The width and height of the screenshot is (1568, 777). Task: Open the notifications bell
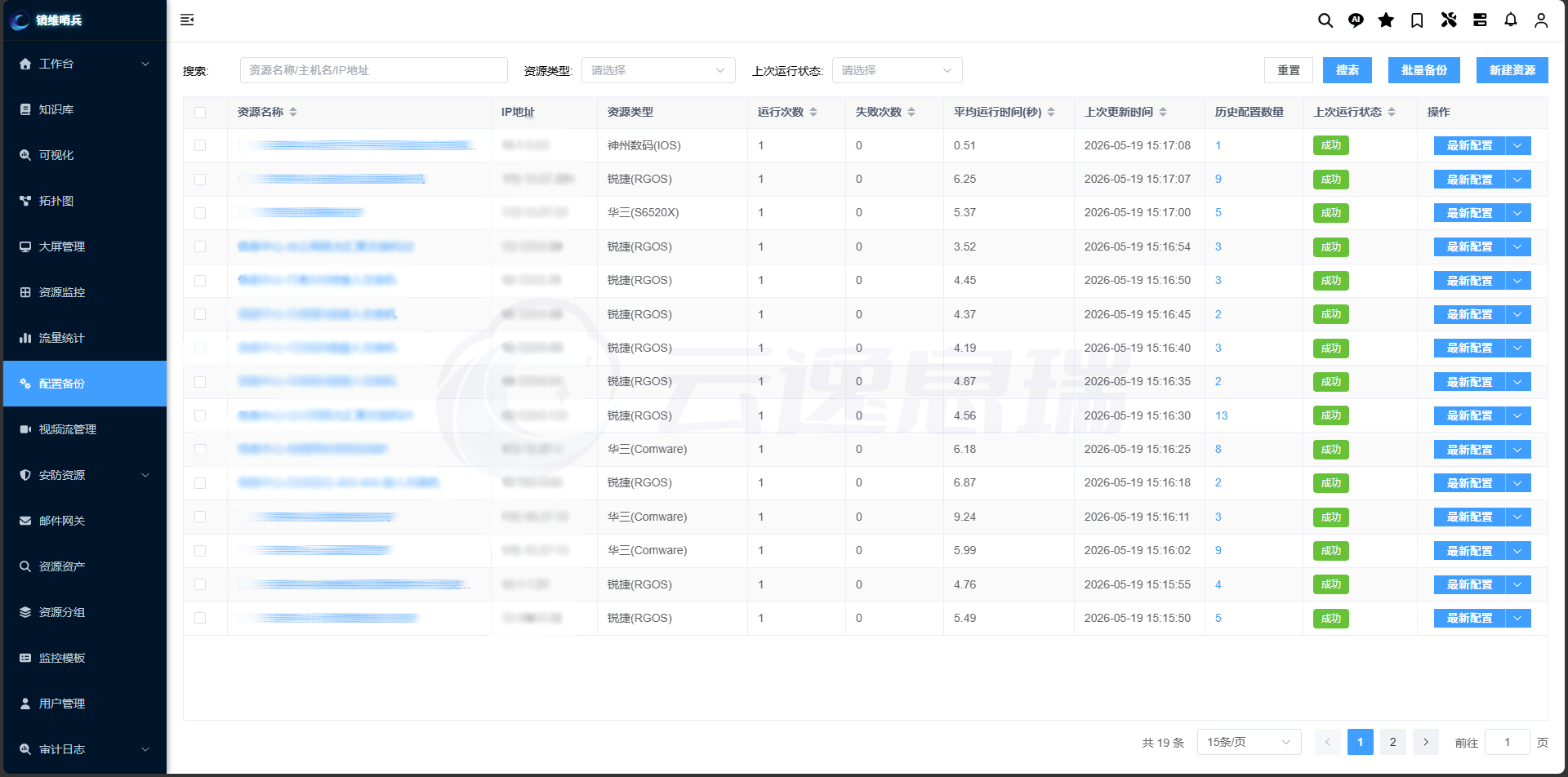tap(1511, 20)
